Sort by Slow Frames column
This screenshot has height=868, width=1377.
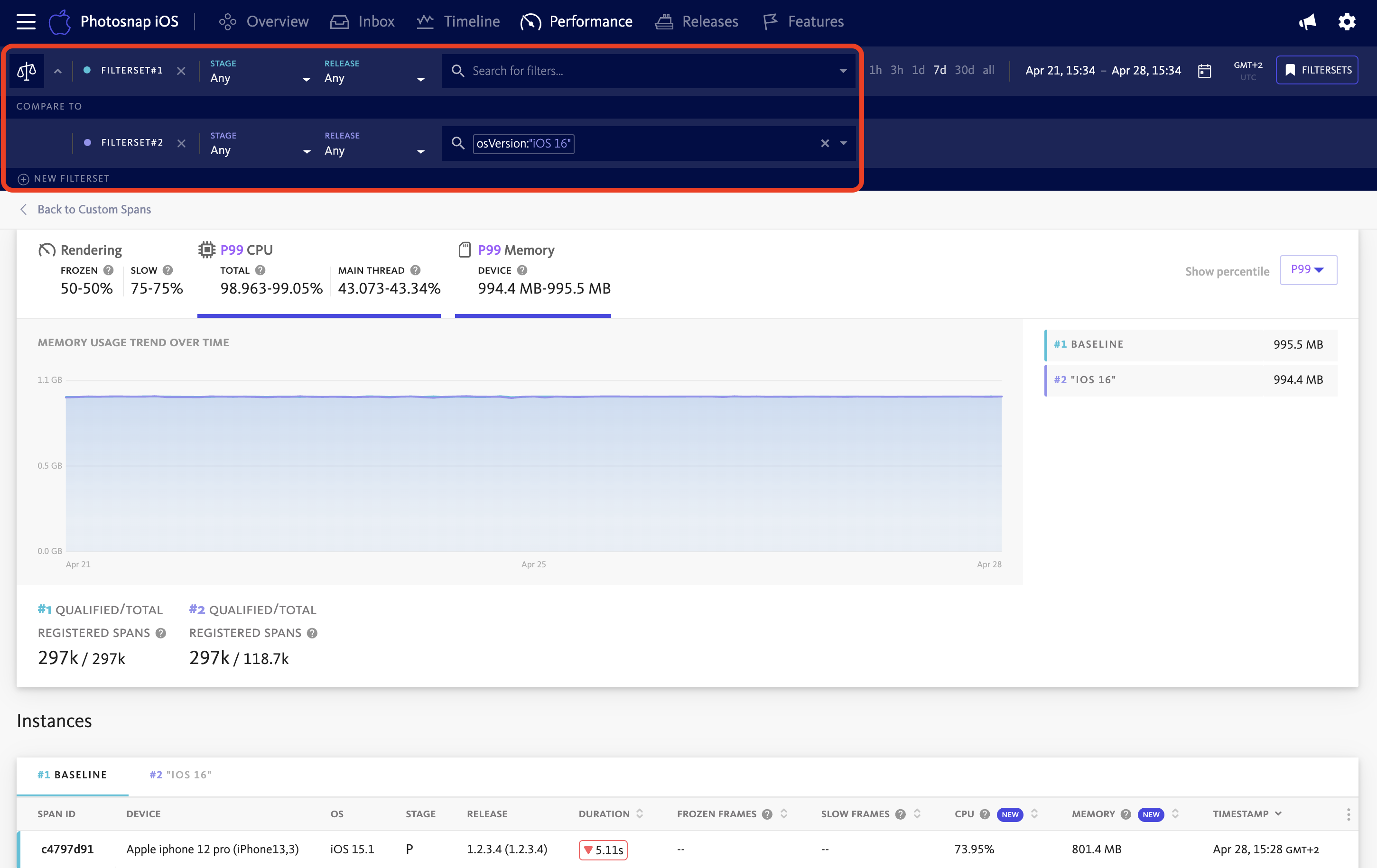pos(917,813)
